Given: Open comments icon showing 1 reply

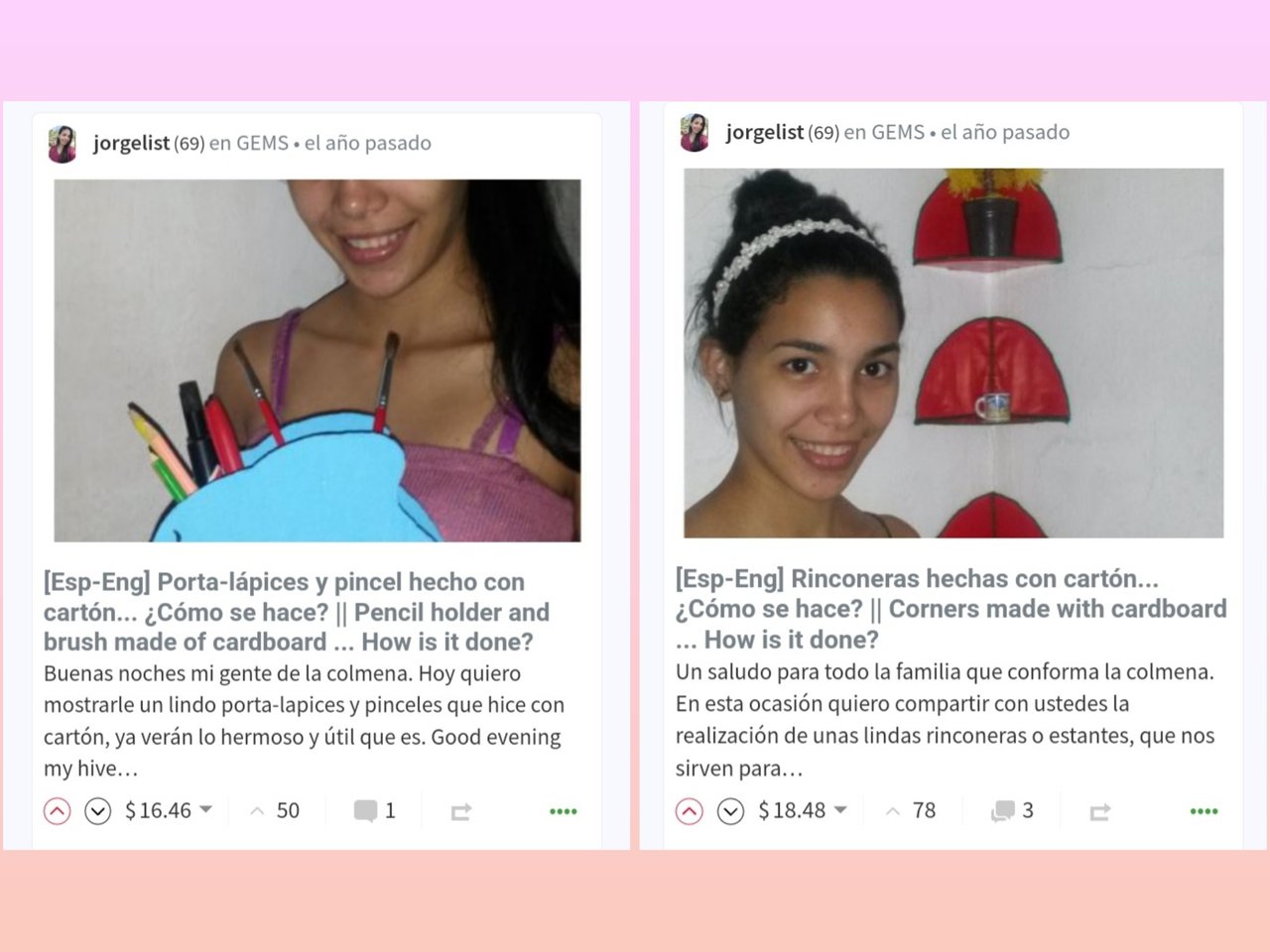Looking at the screenshot, I should click(x=365, y=811).
